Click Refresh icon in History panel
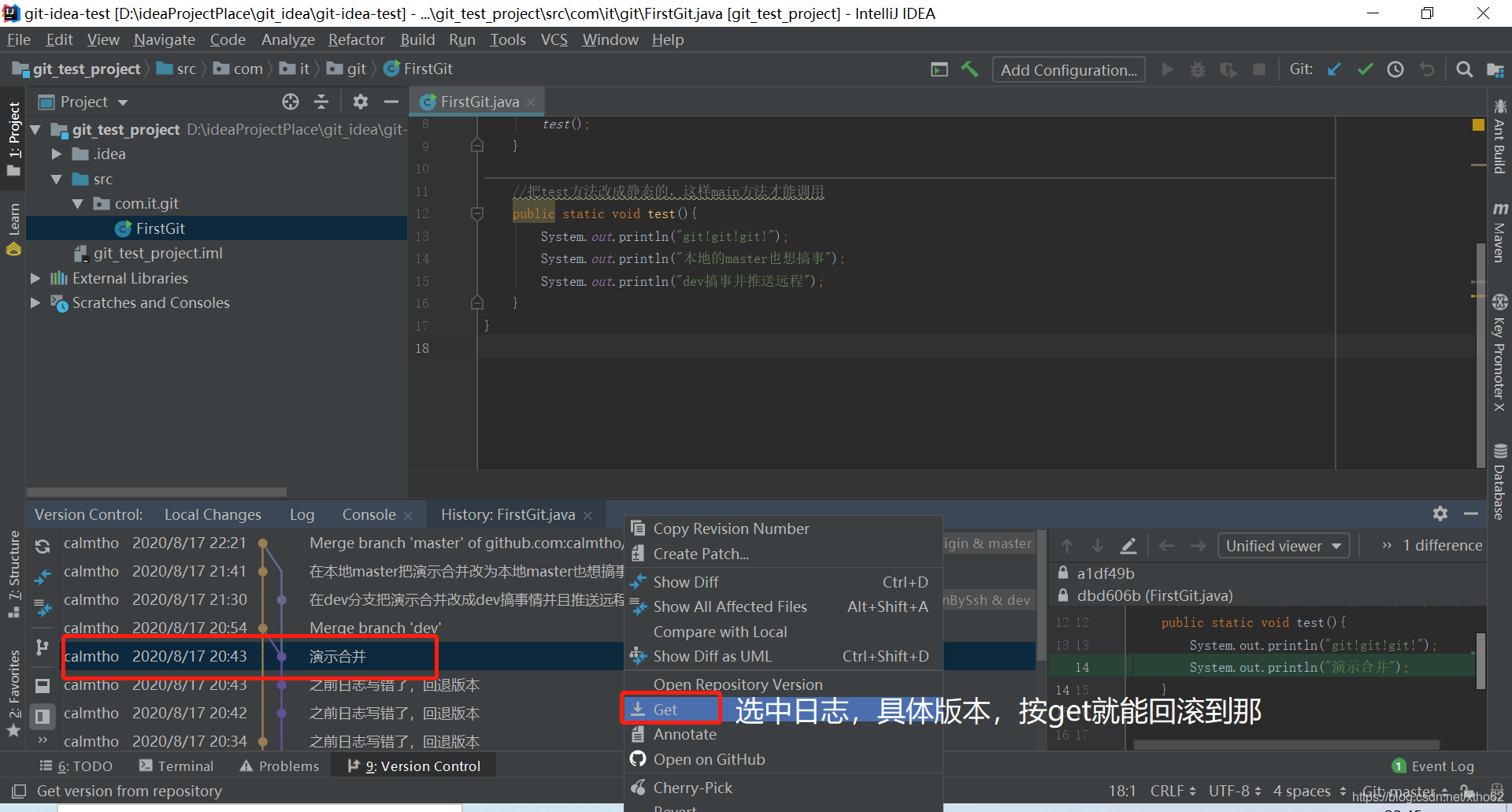This screenshot has width=1512, height=812. (x=43, y=546)
